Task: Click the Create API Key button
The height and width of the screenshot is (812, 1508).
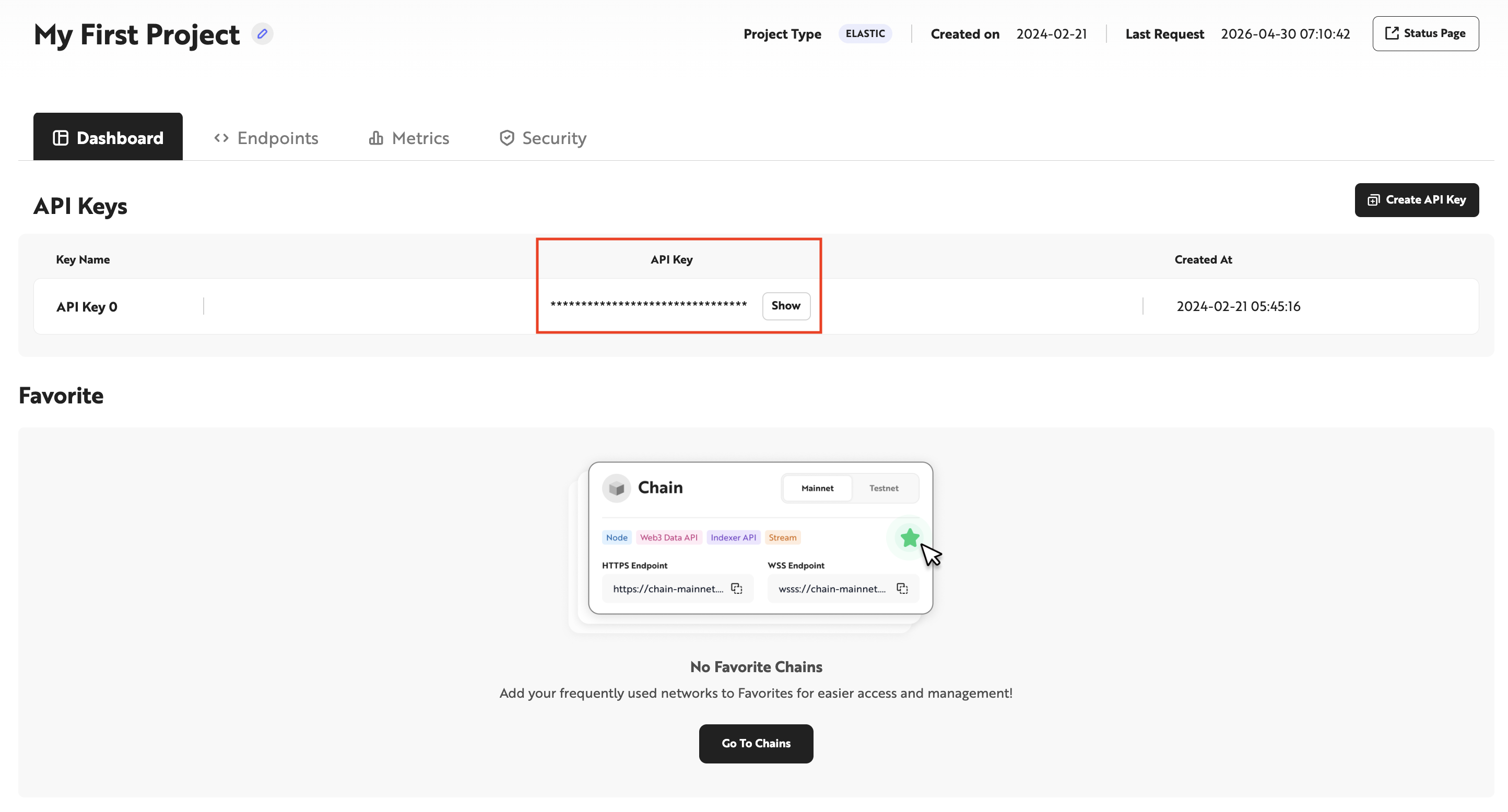Action: pos(1417,200)
